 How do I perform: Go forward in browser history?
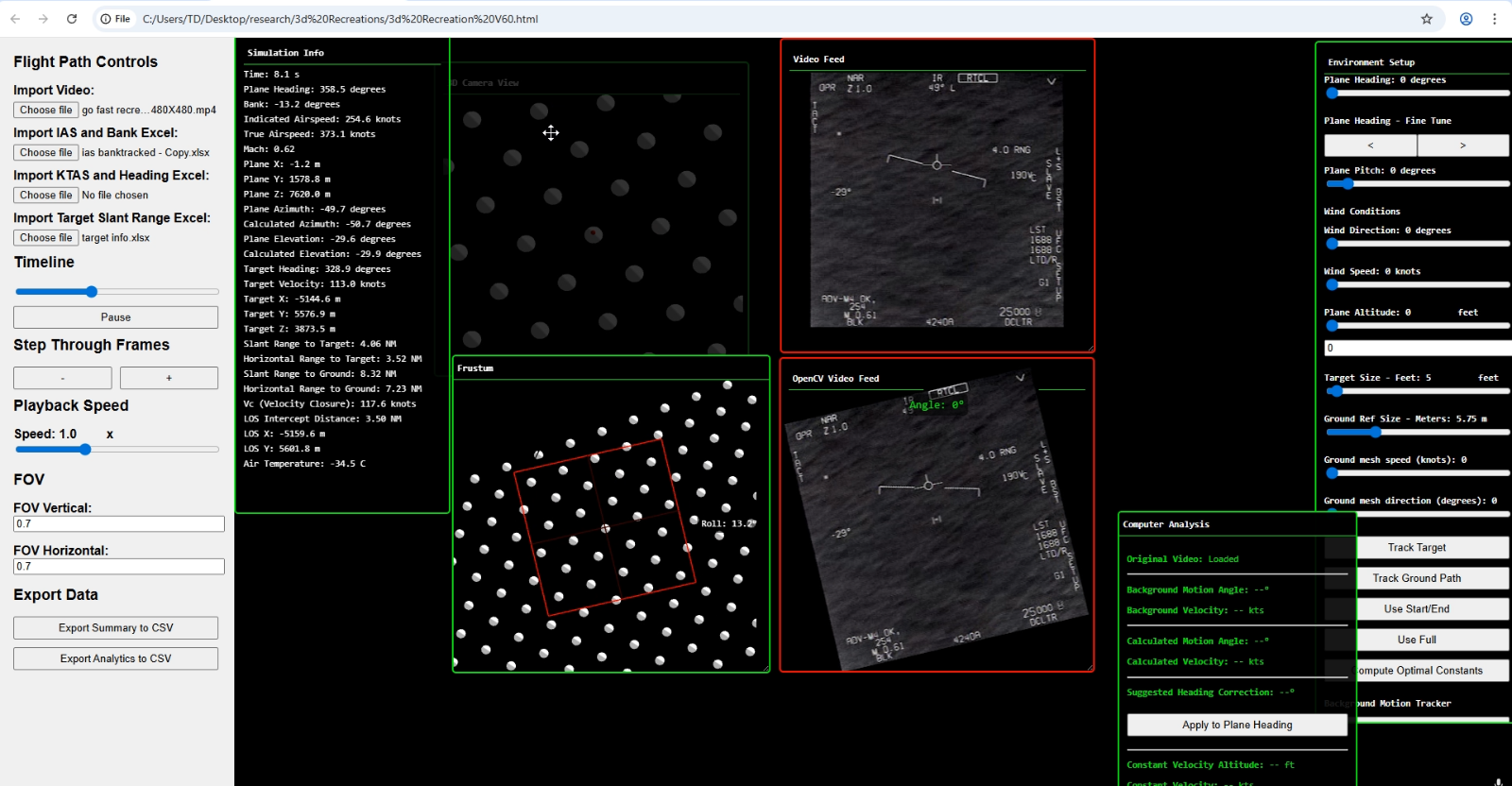click(x=43, y=19)
